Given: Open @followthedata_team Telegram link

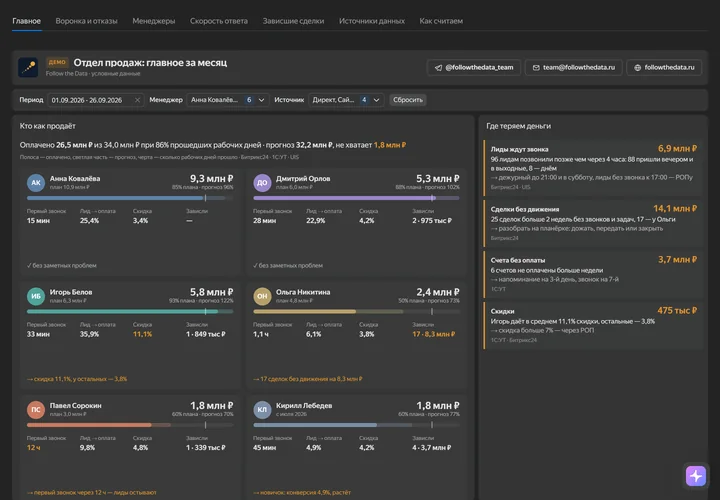Looking at the screenshot, I should point(474,67).
